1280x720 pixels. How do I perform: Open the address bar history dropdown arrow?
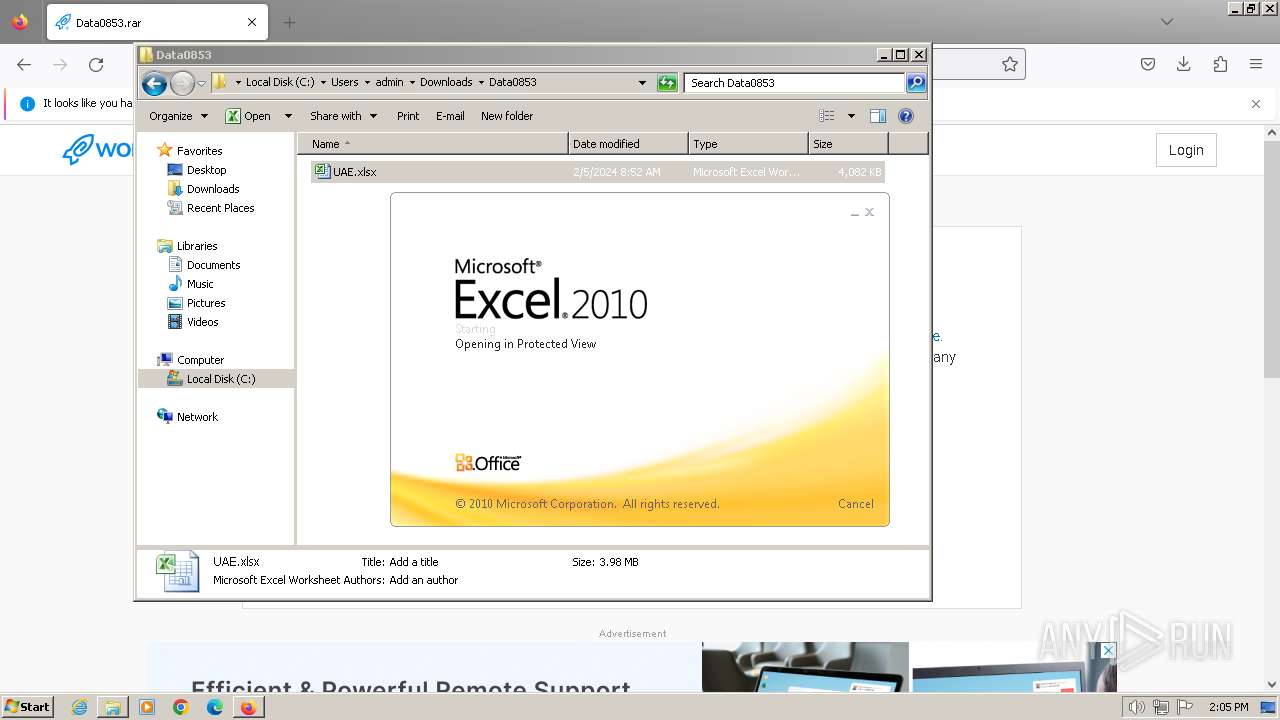642,83
